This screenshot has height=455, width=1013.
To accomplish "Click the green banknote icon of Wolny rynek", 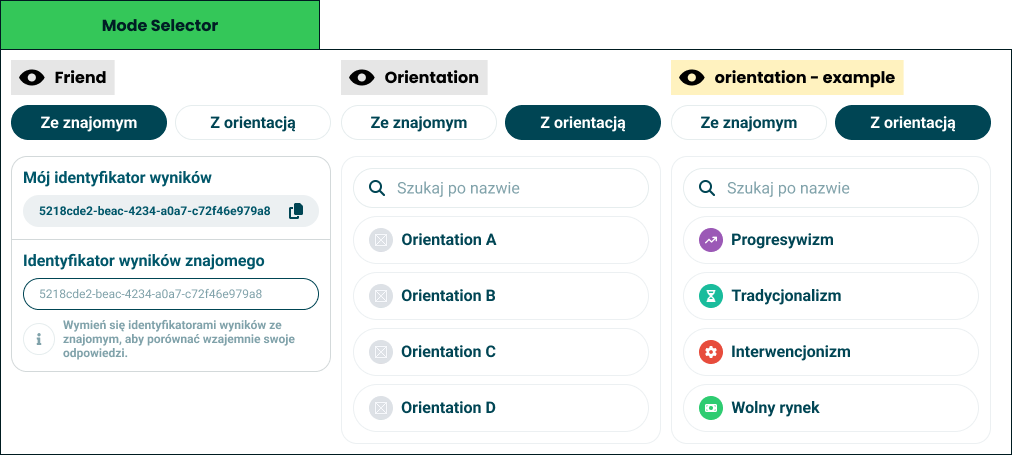I will coord(711,408).
